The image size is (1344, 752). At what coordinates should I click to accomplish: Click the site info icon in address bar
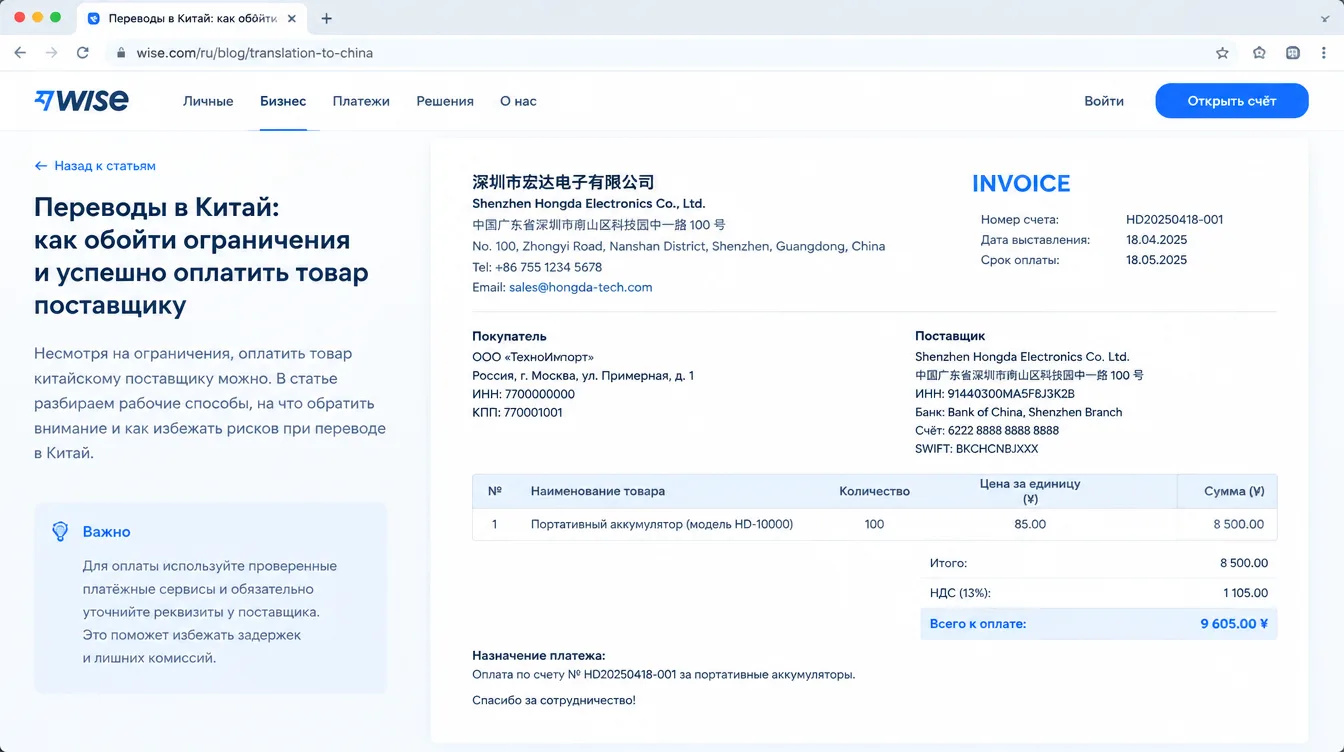[121, 53]
